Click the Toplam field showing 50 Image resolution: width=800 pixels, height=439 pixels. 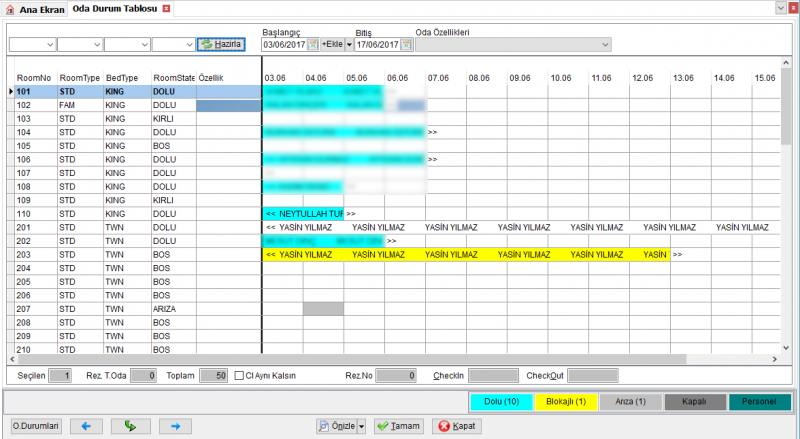tap(213, 376)
